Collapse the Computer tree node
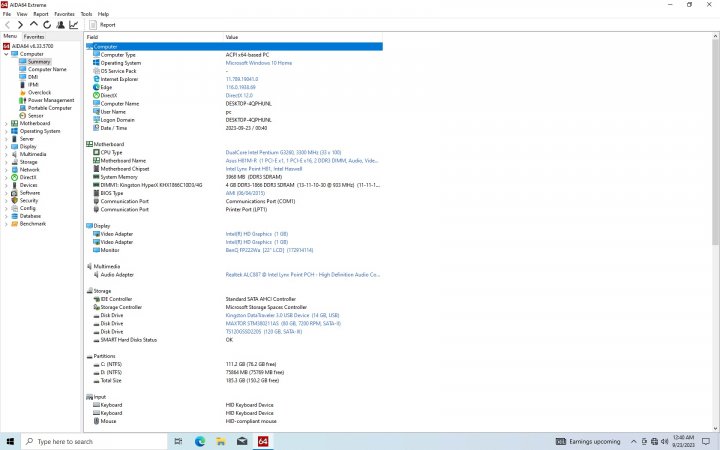 coord(6,54)
